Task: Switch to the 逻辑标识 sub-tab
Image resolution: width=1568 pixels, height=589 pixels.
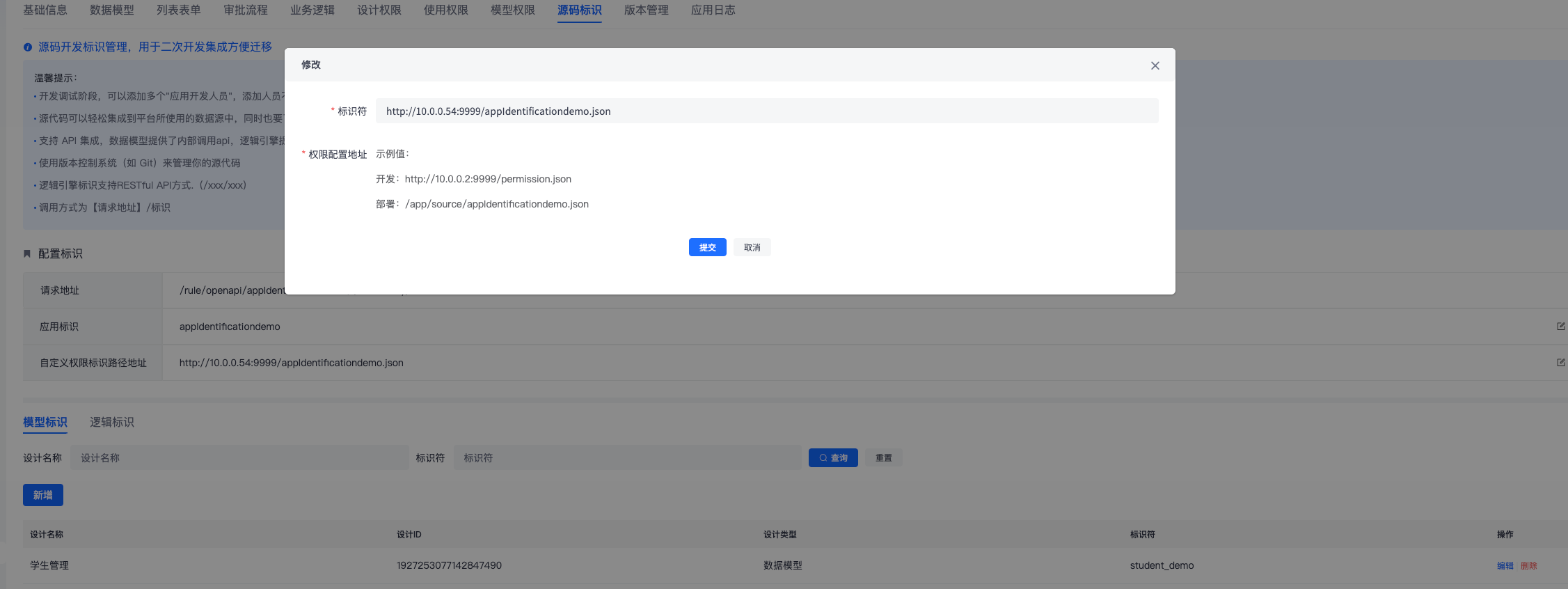Action: click(x=112, y=422)
